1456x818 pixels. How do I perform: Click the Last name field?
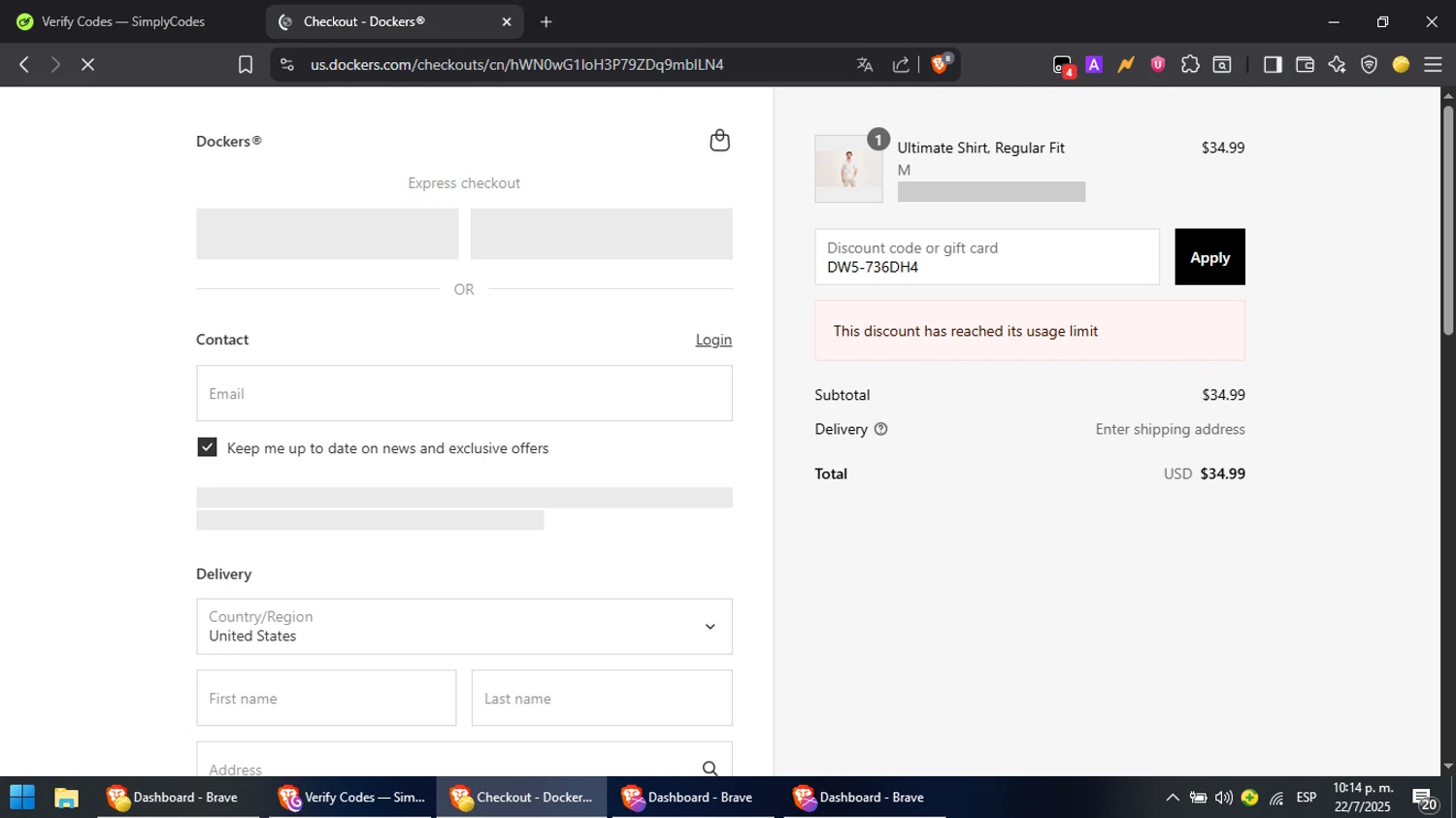click(602, 698)
